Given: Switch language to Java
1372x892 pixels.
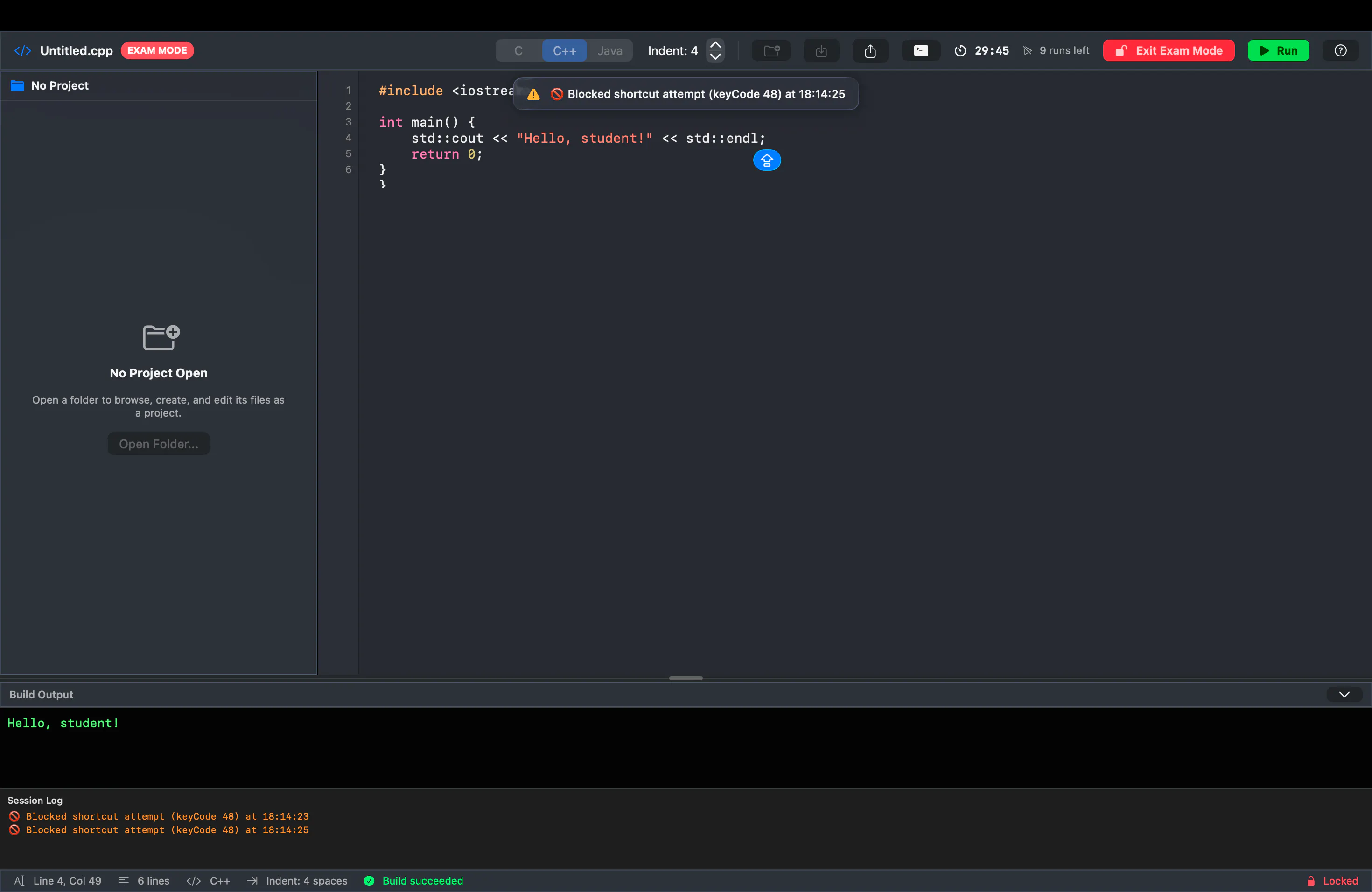Looking at the screenshot, I should [x=609, y=51].
